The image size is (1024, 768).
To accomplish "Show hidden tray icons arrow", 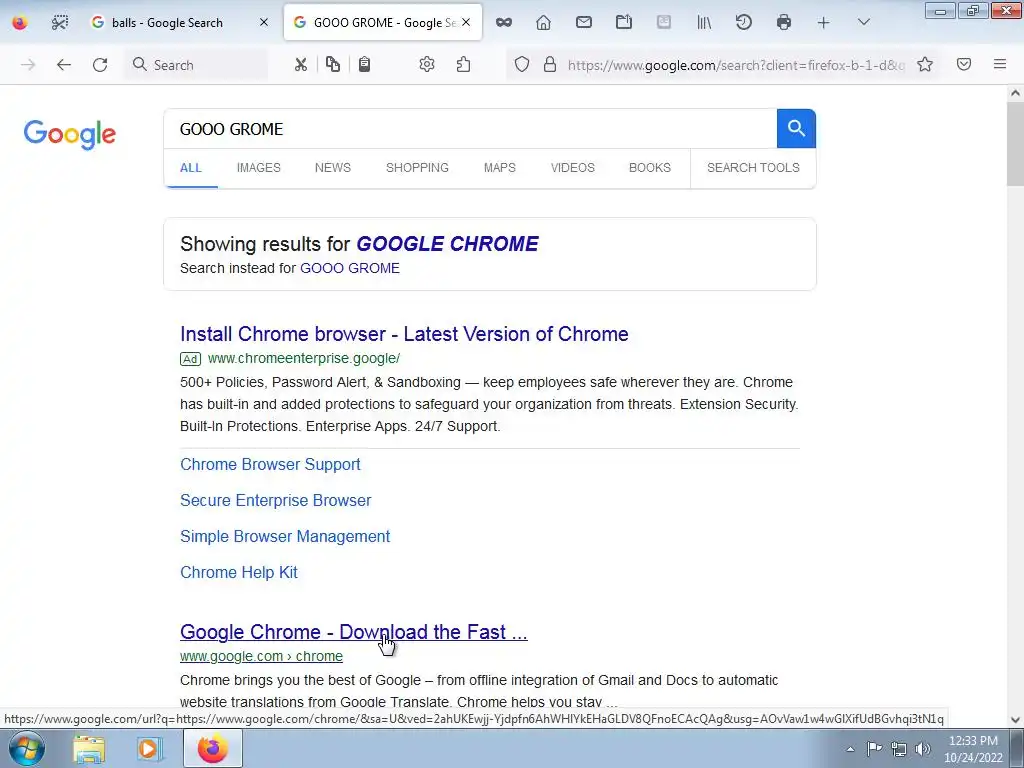I will click(x=850, y=749).
